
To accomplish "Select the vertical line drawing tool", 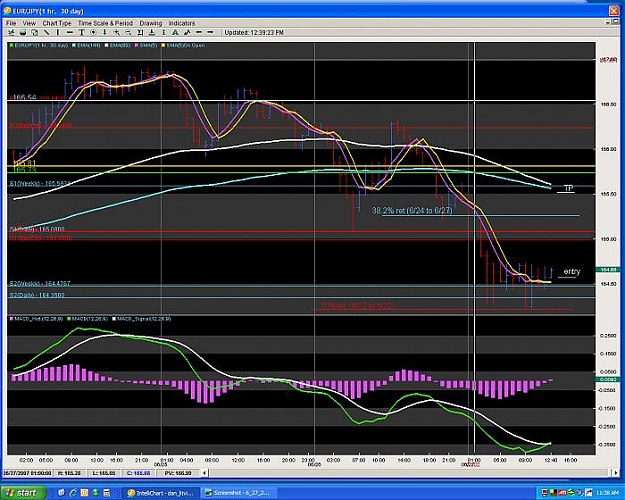I will coord(58,32).
